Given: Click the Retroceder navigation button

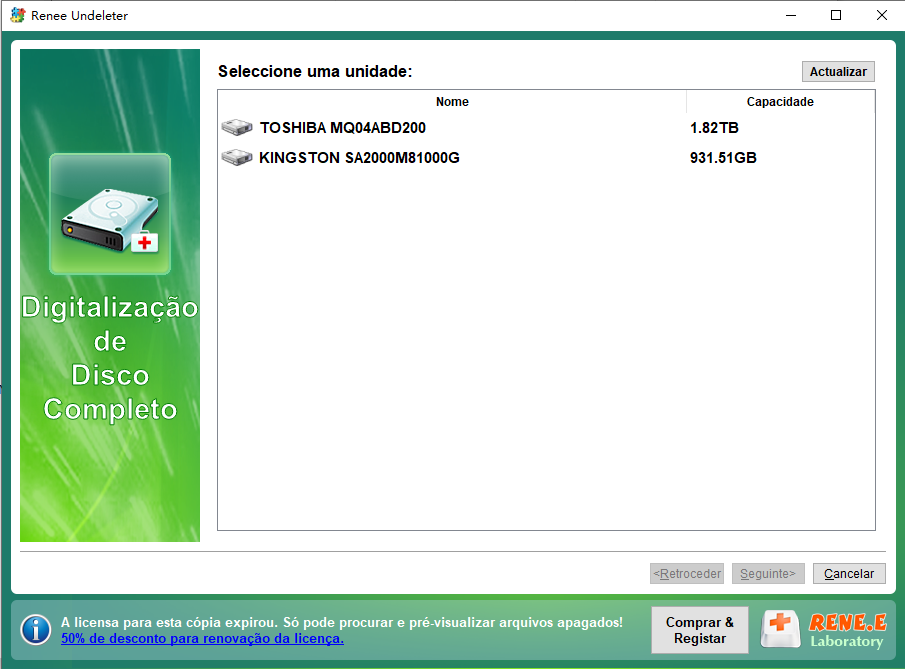Looking at the screenshot, I should click(687, 573).
